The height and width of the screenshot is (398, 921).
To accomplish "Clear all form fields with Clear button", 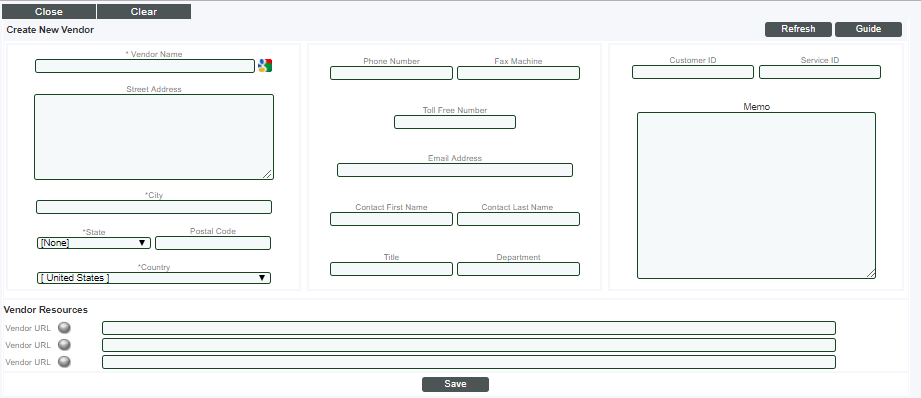I will (144, 12).
